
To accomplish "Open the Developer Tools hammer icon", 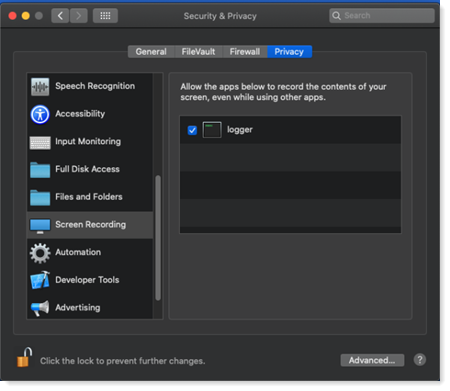I will click(40, 280).
